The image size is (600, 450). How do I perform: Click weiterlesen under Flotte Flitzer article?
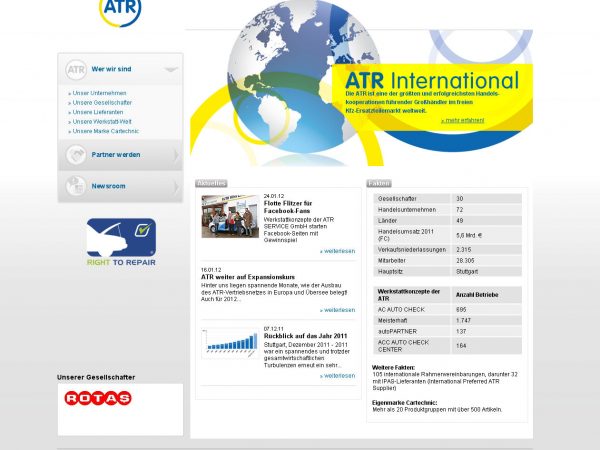[338, 251]
